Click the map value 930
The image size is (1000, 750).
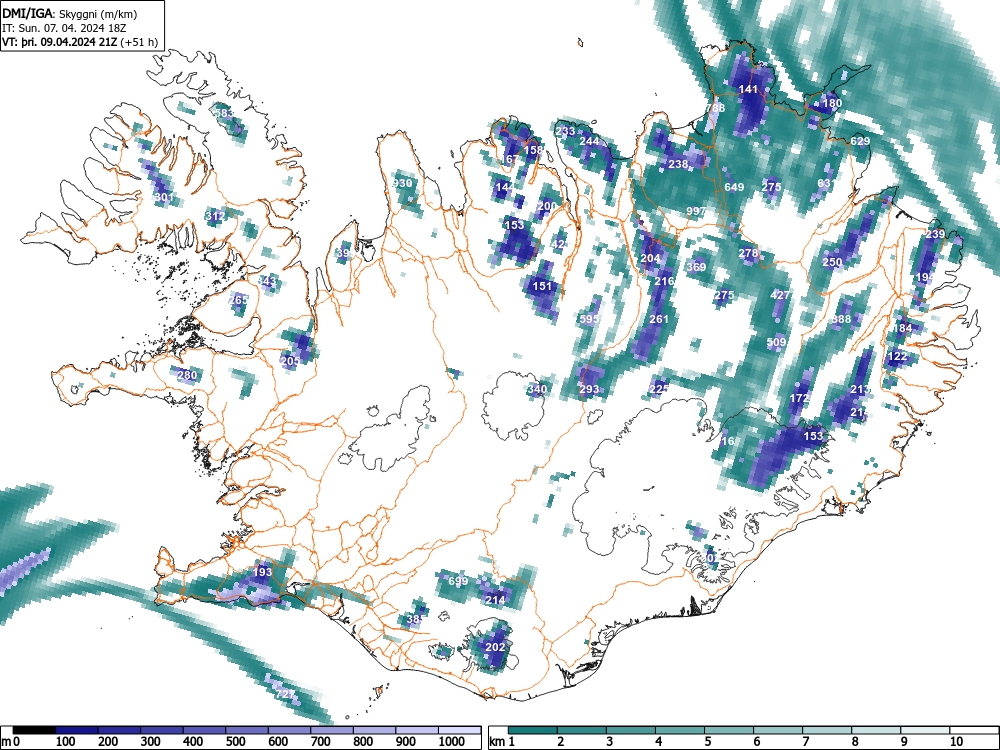pos(402,184)
